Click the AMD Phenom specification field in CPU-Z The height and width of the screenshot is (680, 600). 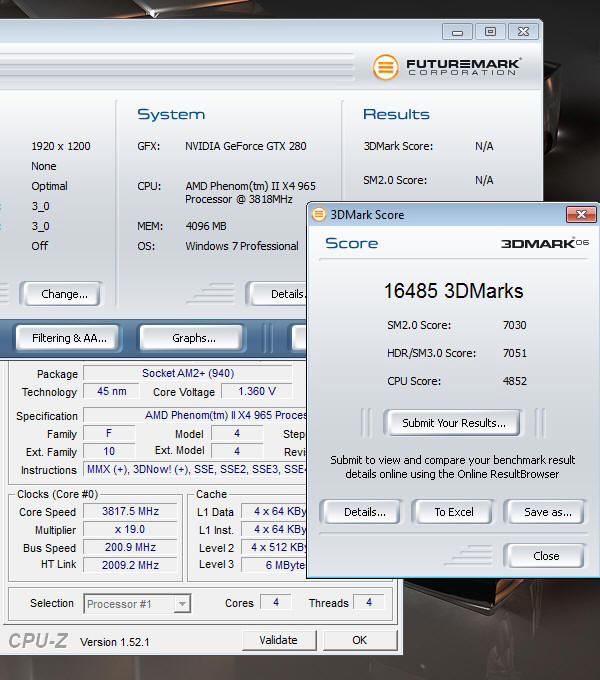click(195, 415)
